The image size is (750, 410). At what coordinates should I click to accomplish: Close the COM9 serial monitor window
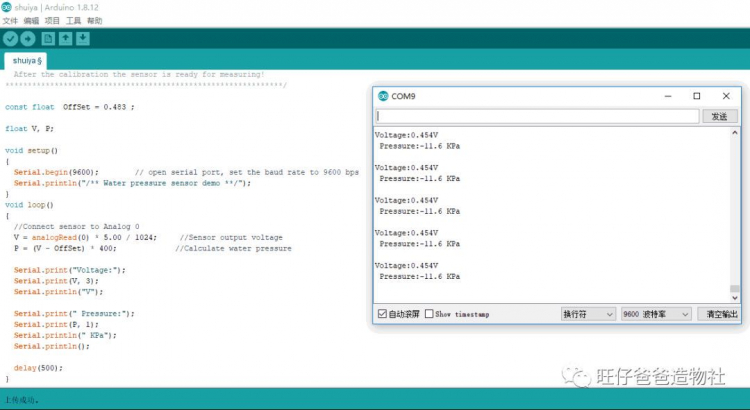click(x=726, y=96)
